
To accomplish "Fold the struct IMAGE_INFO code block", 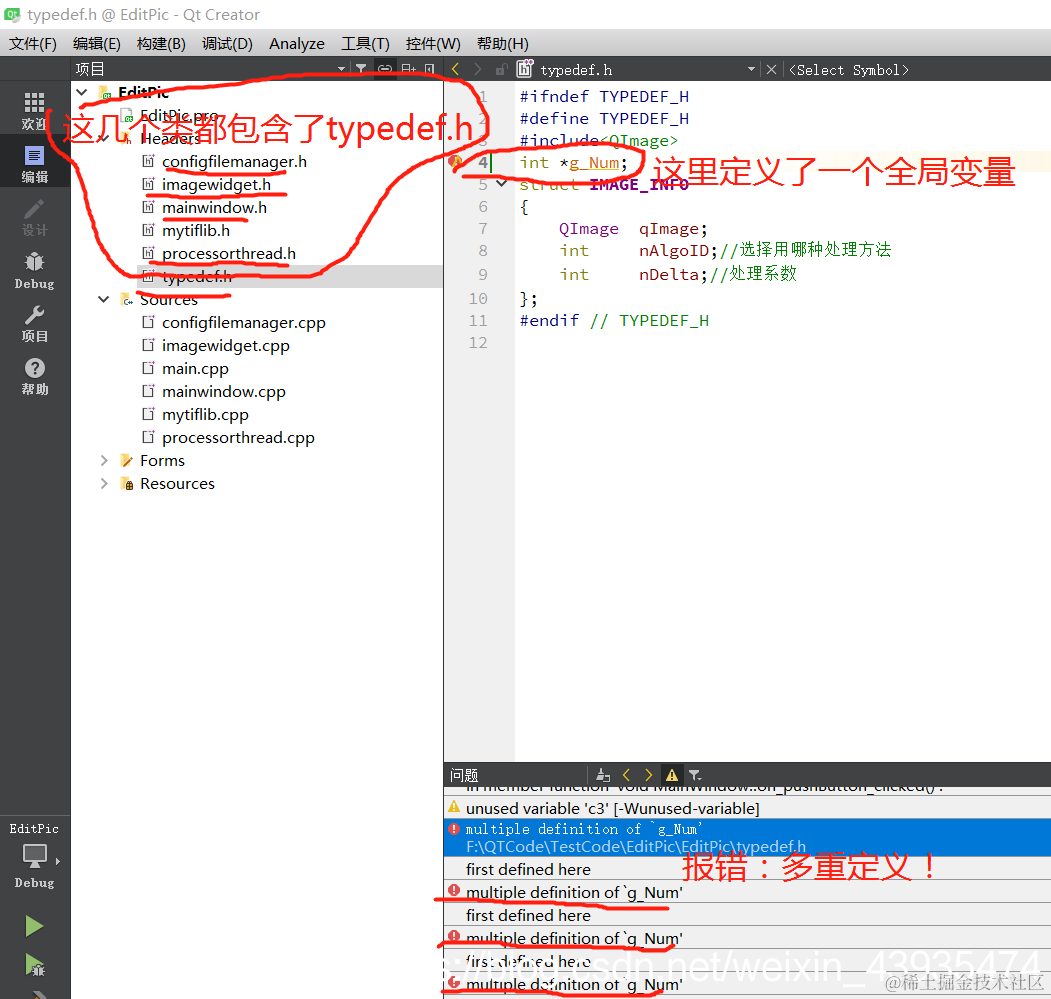I will click(x=501, y=184).
